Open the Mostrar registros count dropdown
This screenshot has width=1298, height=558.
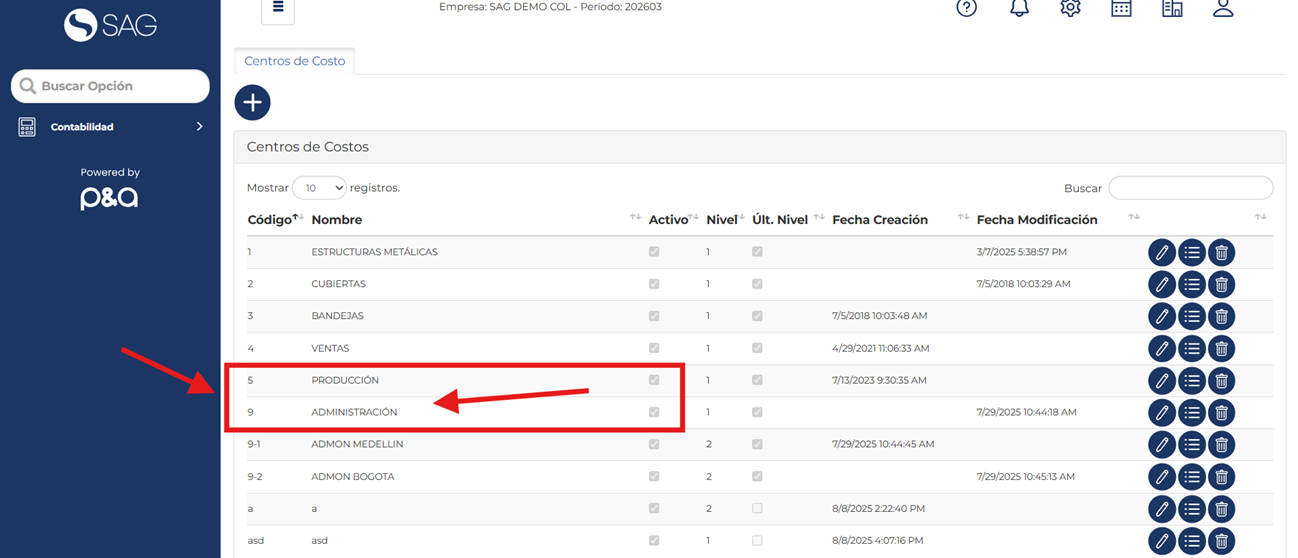pos(319,188)
